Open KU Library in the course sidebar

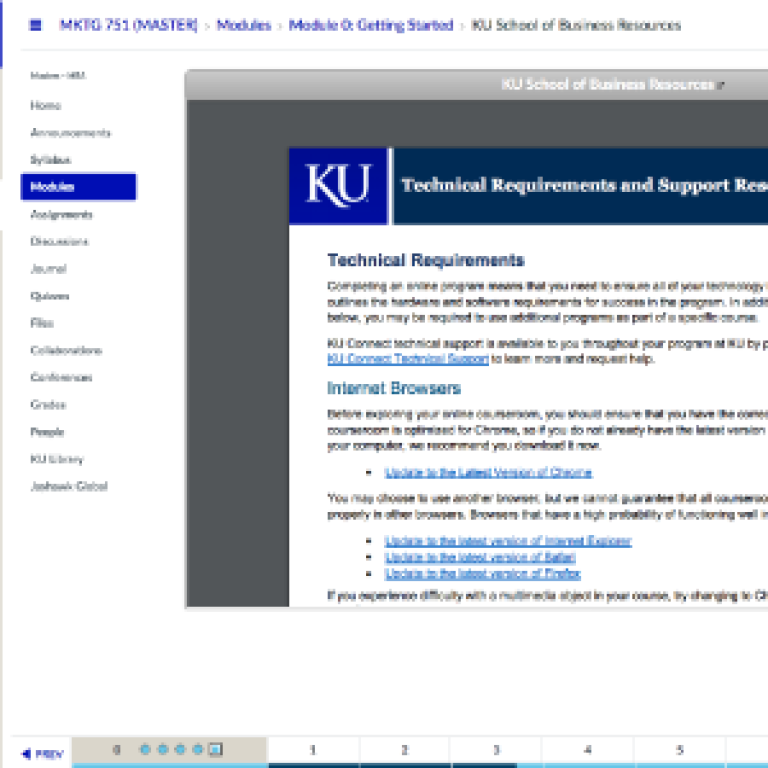pos(57,459)
